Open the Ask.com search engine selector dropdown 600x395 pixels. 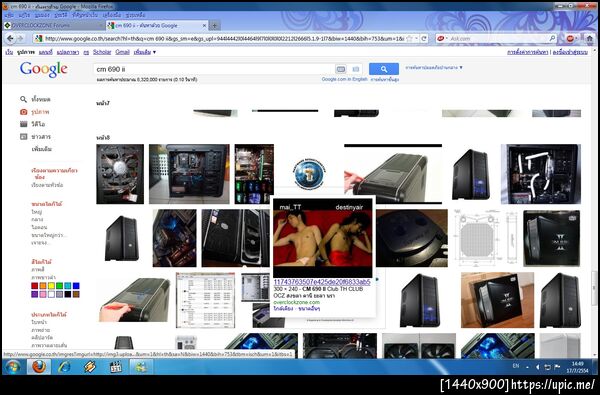pyautogui.click(x=442, y=38)
